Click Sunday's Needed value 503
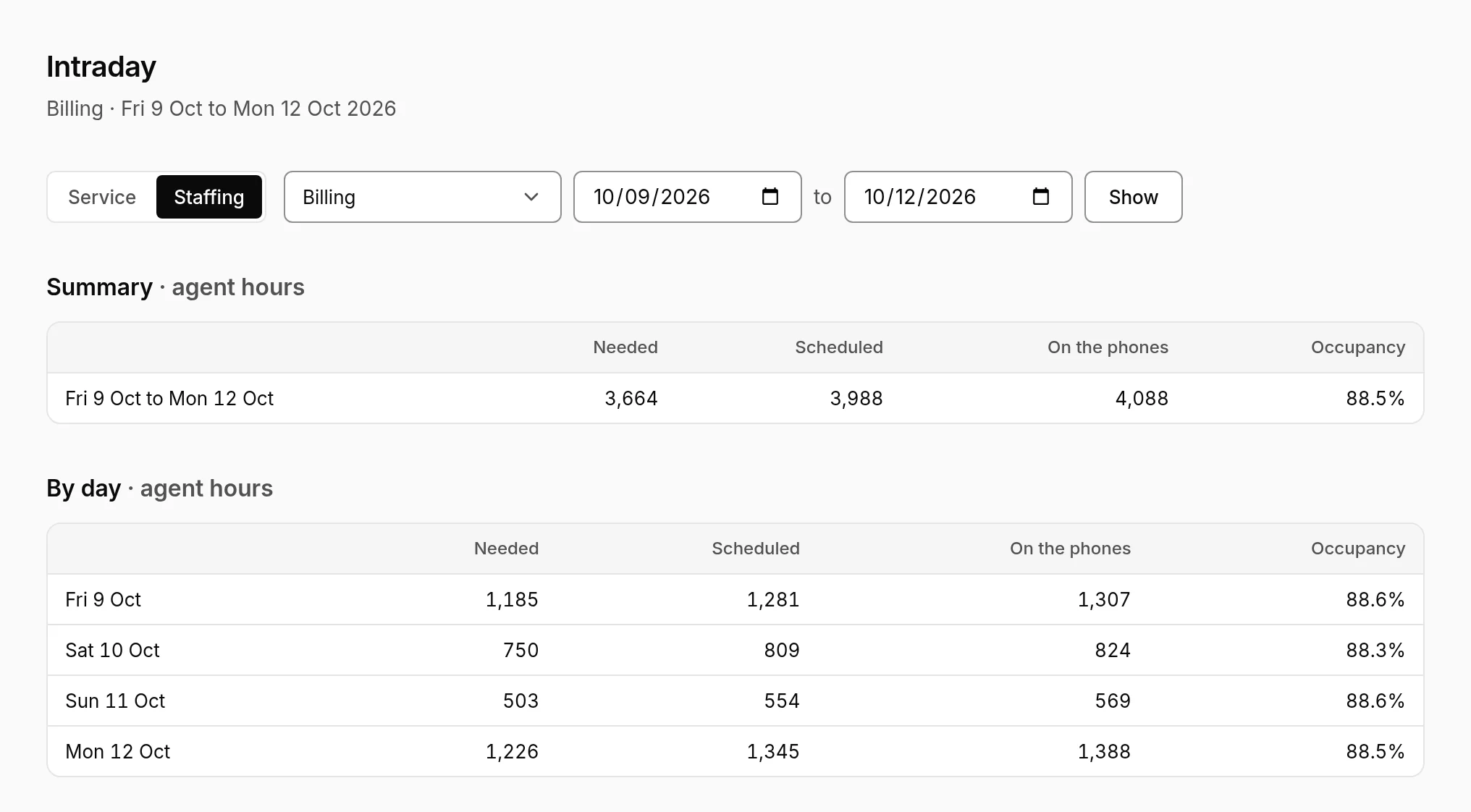 (x=521, y=701)
